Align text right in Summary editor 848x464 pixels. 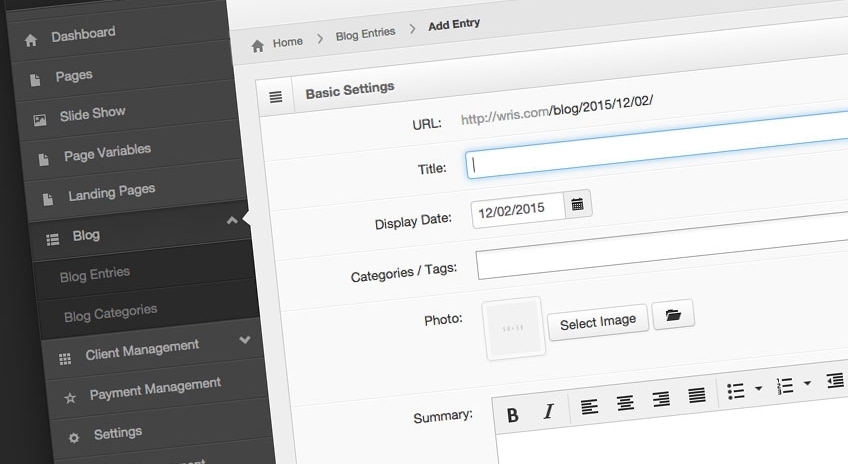(x=661, y=399)
